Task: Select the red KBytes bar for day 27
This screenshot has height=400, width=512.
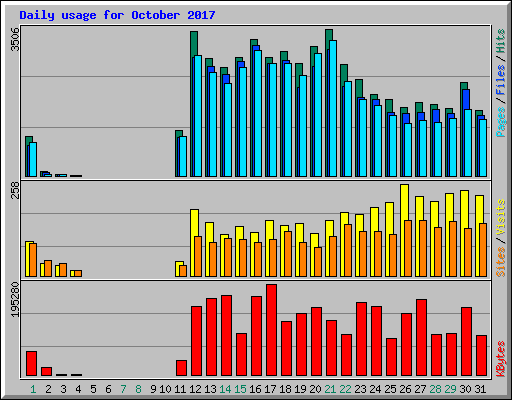Action: [421, 338]
